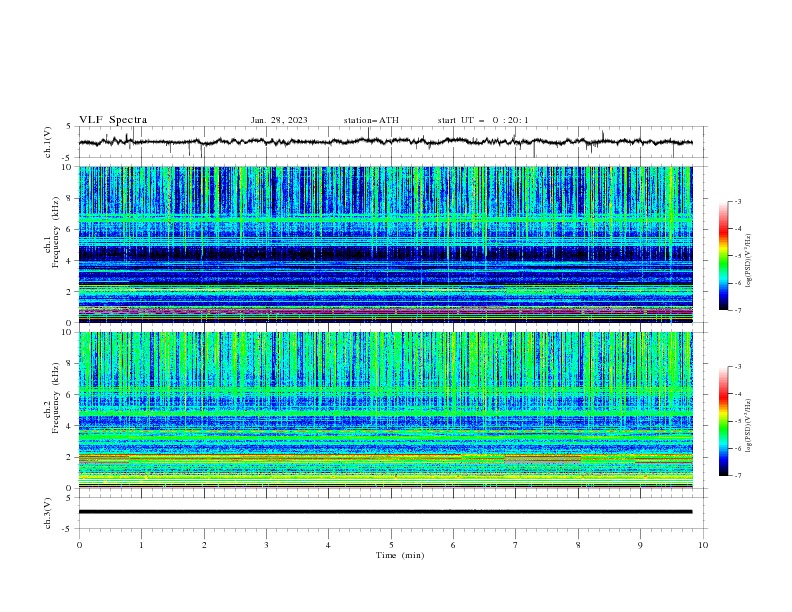Click the ch.1 waveform trace at top

385,142
